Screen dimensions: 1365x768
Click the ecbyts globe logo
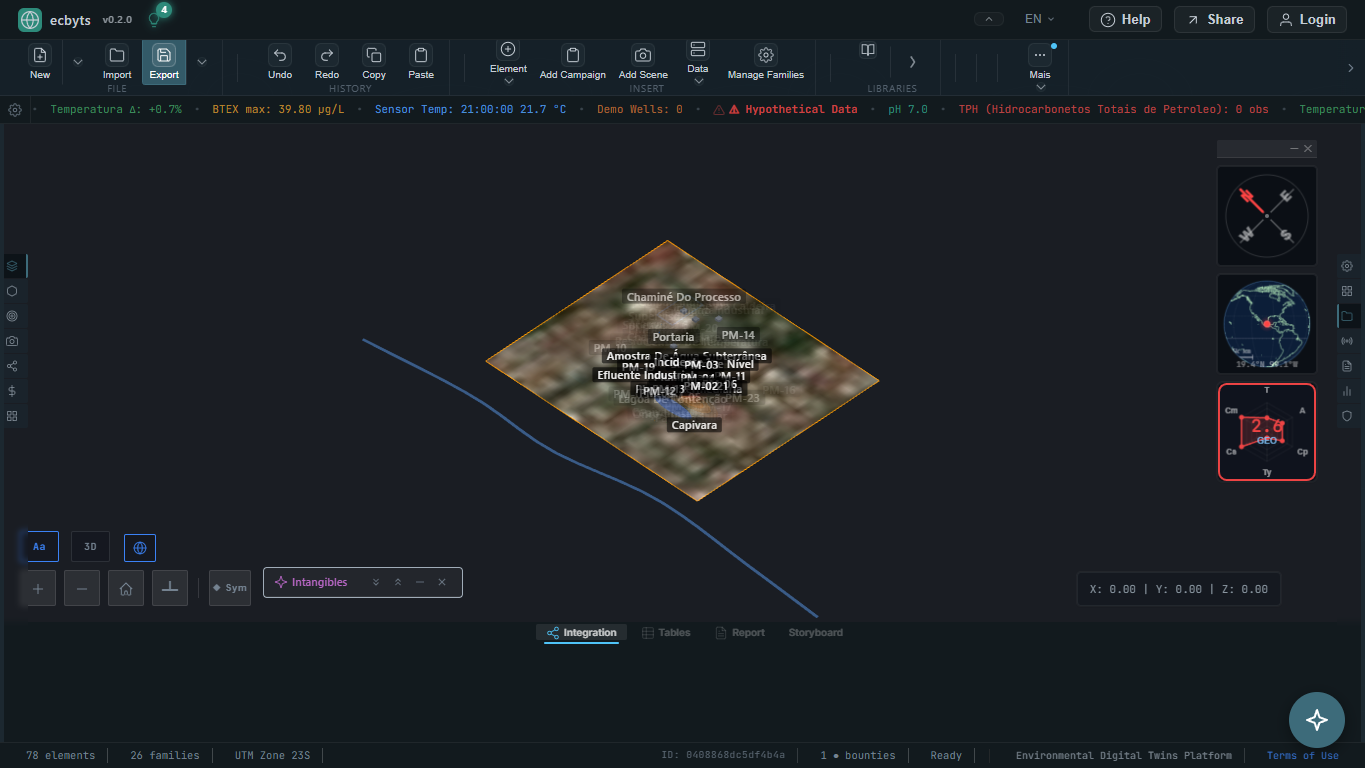tap(30, 19)
